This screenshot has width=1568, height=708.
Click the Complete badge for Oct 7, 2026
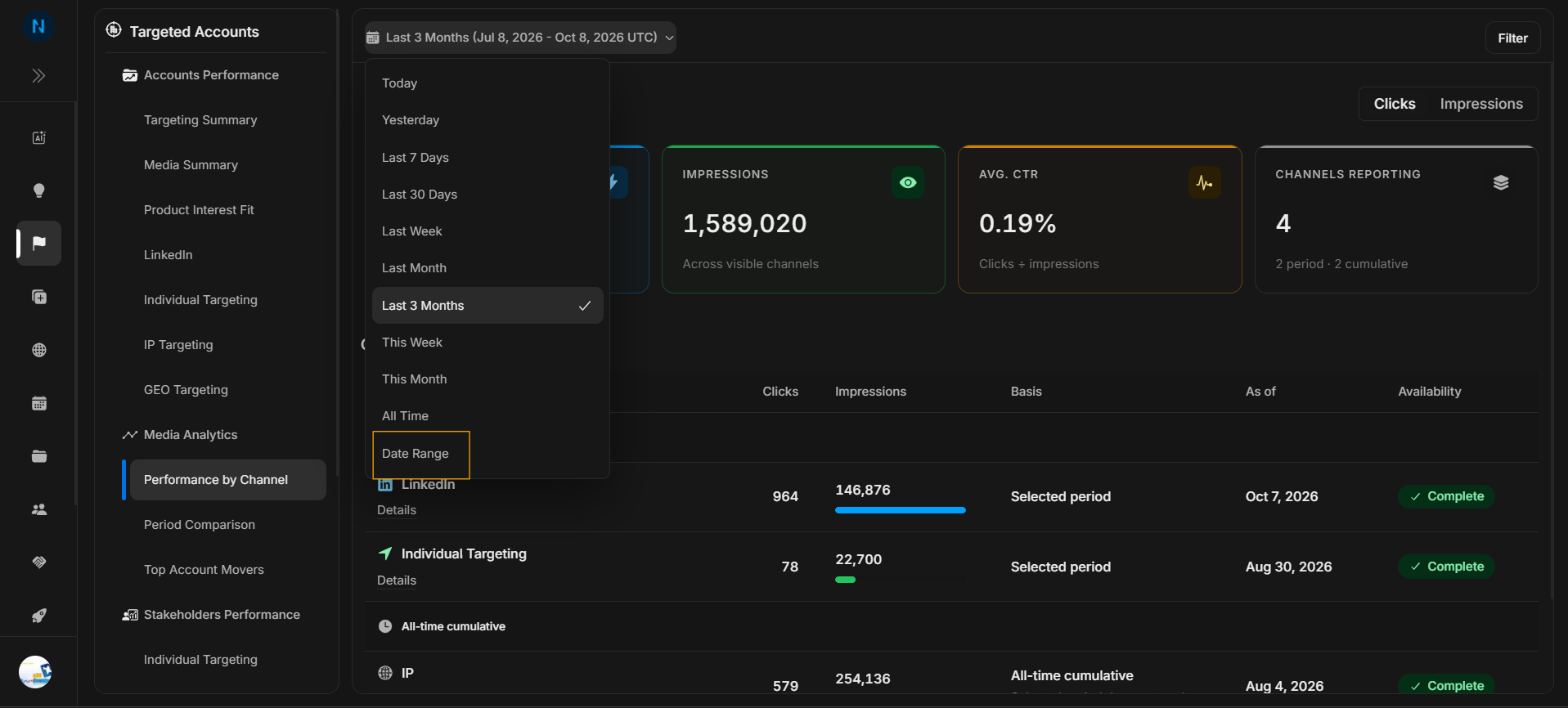(1446, 496)
